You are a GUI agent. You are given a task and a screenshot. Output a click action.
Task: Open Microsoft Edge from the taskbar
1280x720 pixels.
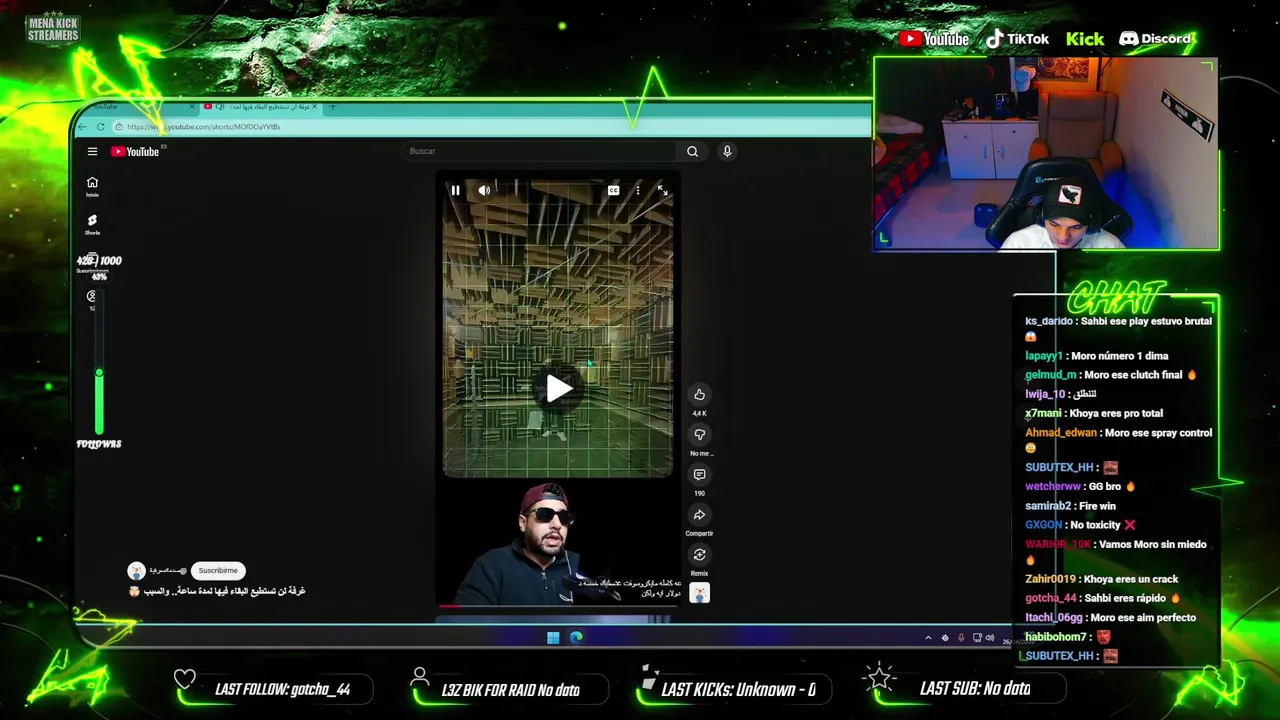point(576,638)
